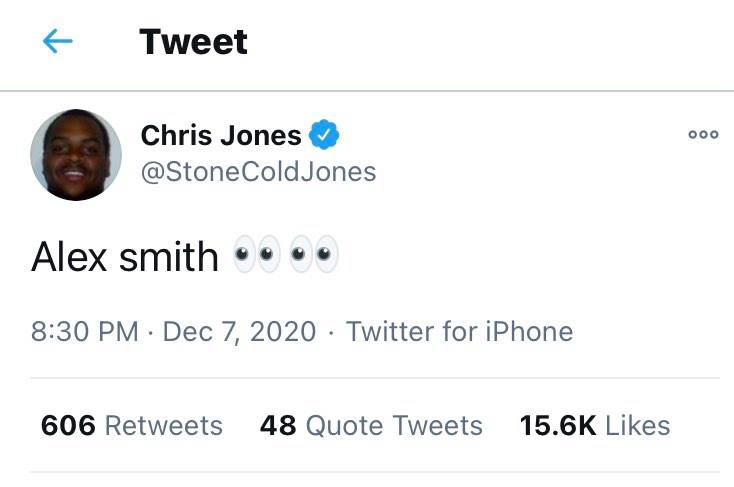
Task: Open the three-dot more options menu
Action: [703, 136]
